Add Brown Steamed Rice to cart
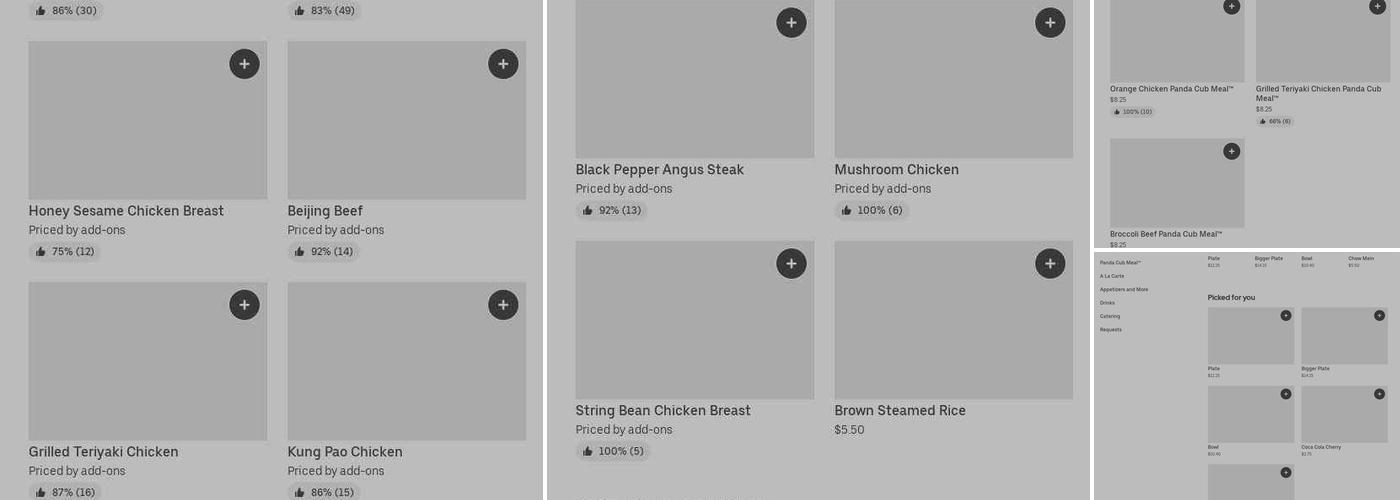The image size is (1400, 500). (x=1050, y=264)
